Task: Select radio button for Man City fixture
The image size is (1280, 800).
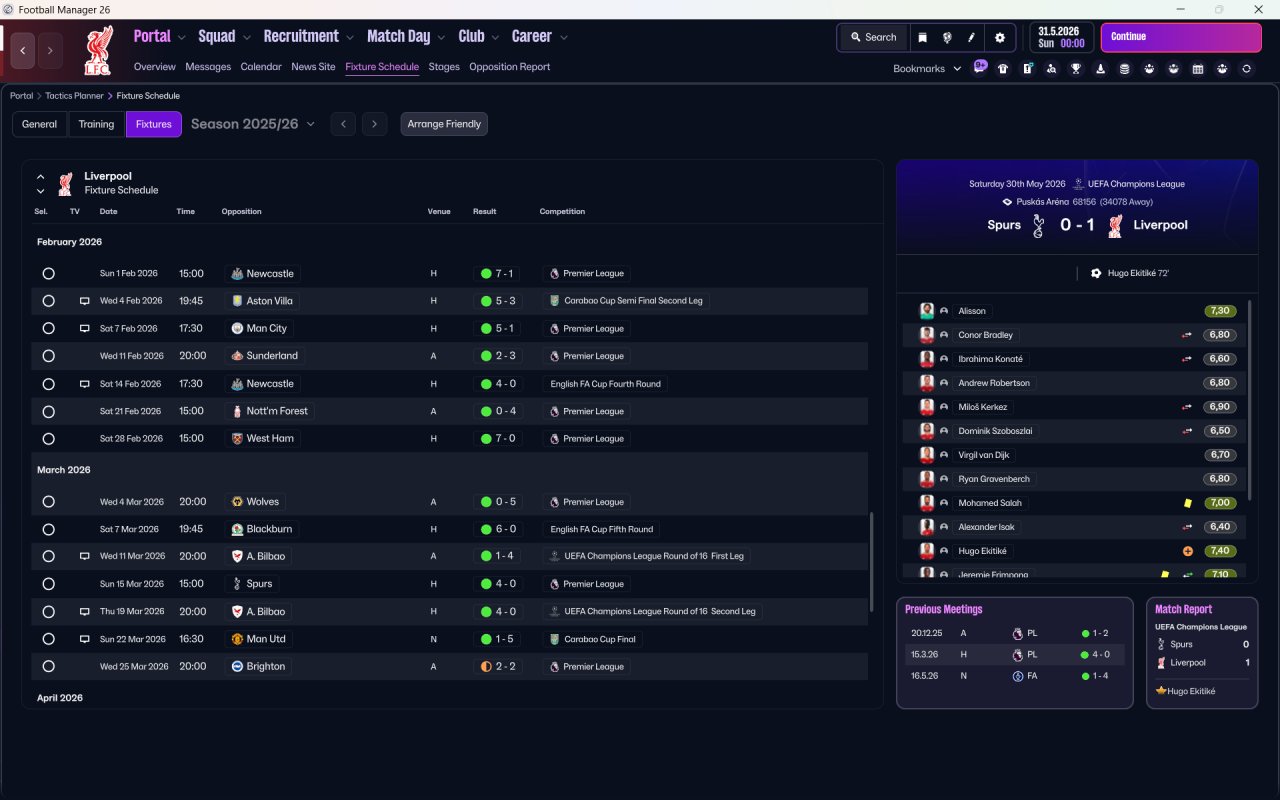Action: pyautogui.click(x=48, y=328)
